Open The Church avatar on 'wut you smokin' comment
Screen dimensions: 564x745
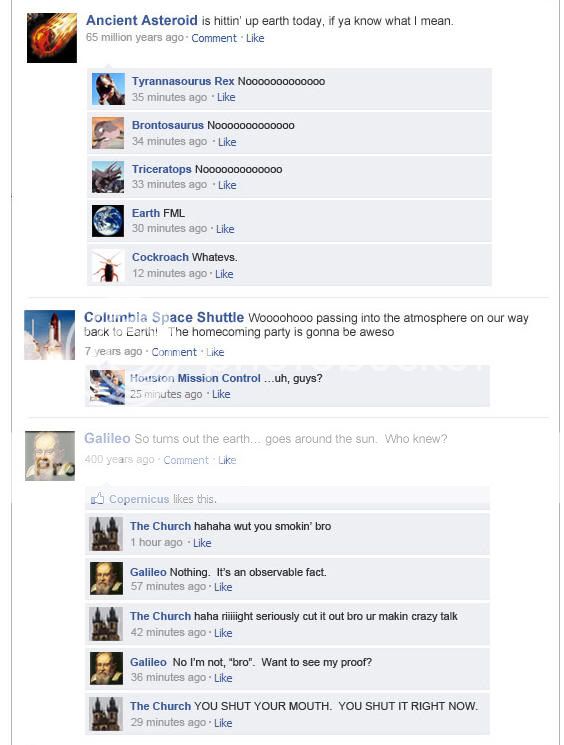[106, 534]
